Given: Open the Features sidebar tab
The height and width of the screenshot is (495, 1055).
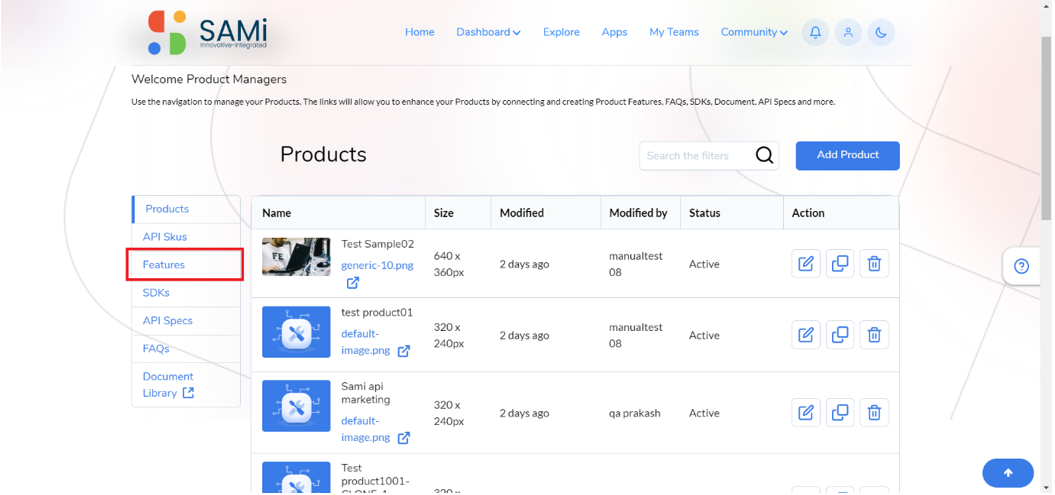Looking at the screenshot, I should (x=185, y=264).
